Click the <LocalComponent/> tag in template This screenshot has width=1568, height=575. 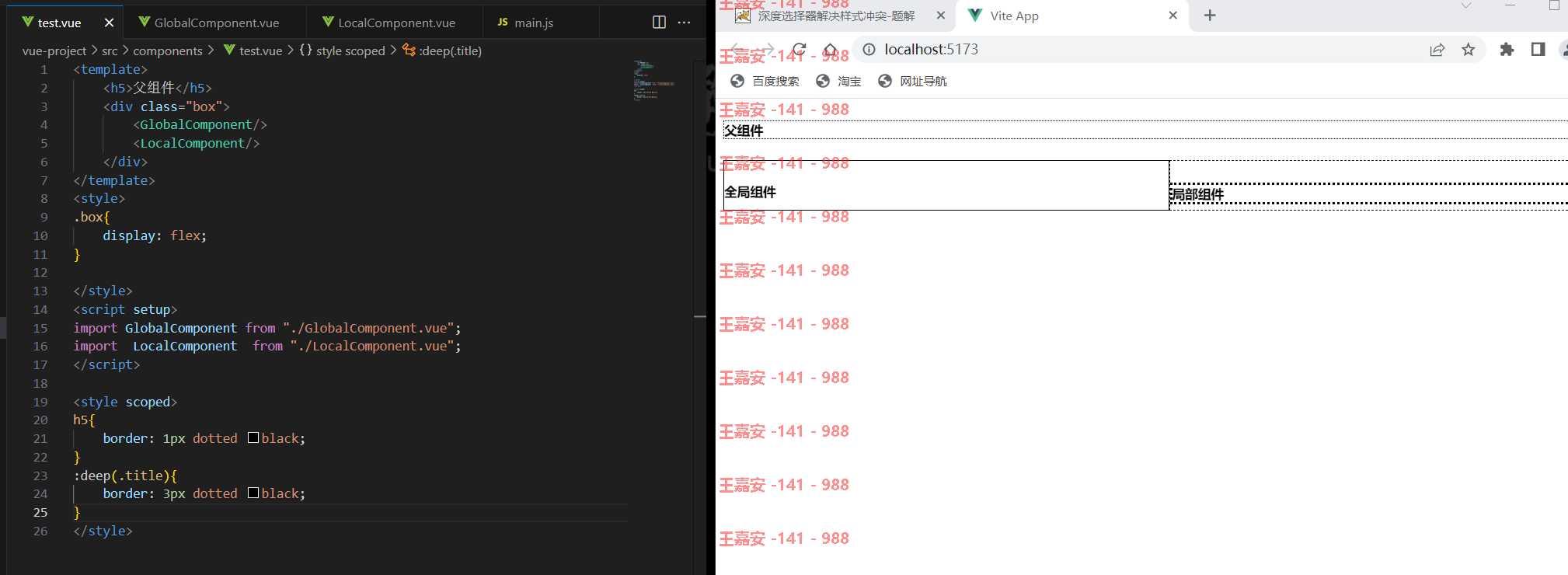tap(196, 143)
